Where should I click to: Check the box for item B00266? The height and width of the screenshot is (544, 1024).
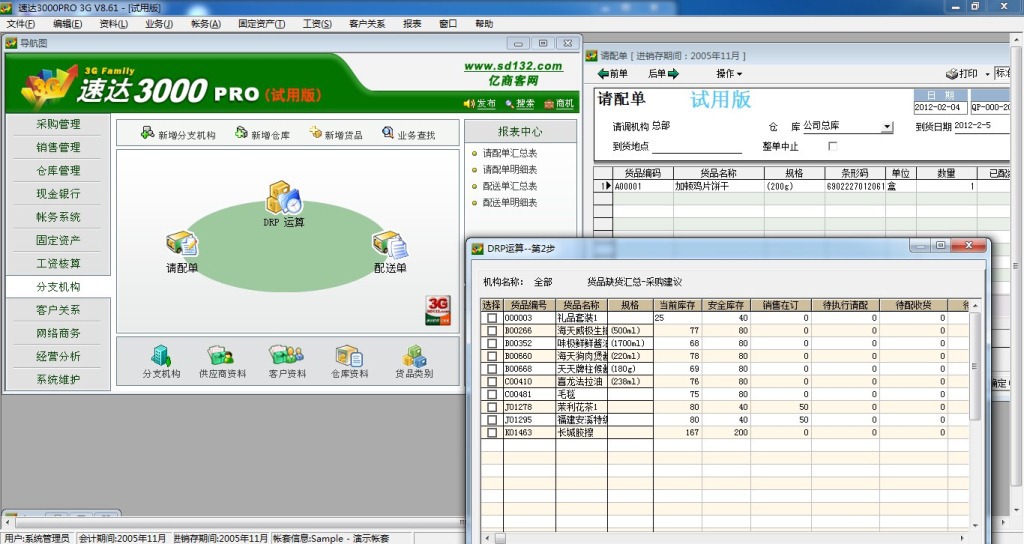[492, 331]
